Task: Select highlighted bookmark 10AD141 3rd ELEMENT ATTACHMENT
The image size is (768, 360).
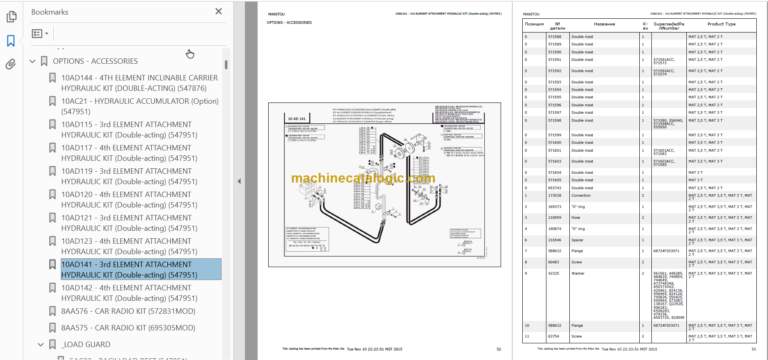Action: coord(141,269)
